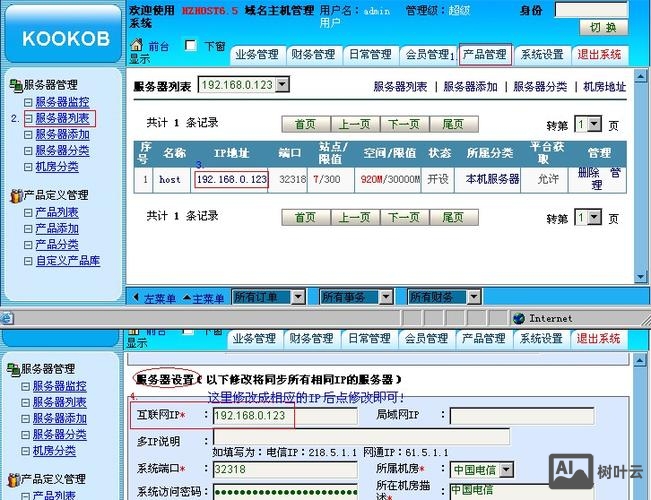Screen dimensions: 651x500
Task: Click the 互联网IP input field
Action: click(x=285, y=416)
